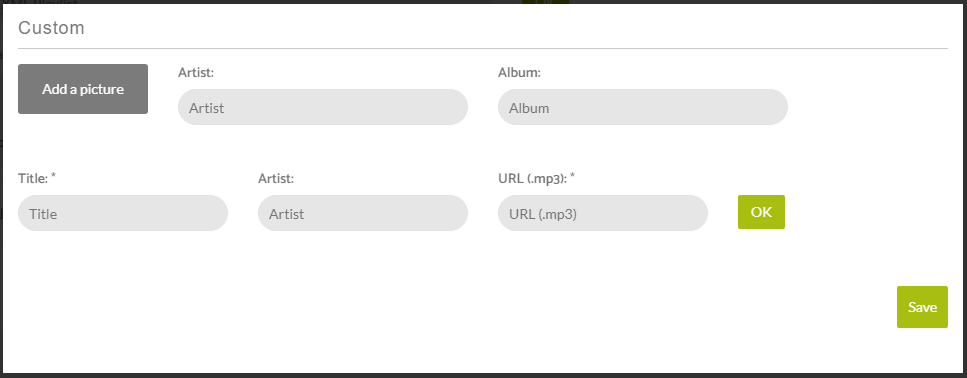Click the green button peeking above the dialog

pyautogui.click(x=545, y=2)
